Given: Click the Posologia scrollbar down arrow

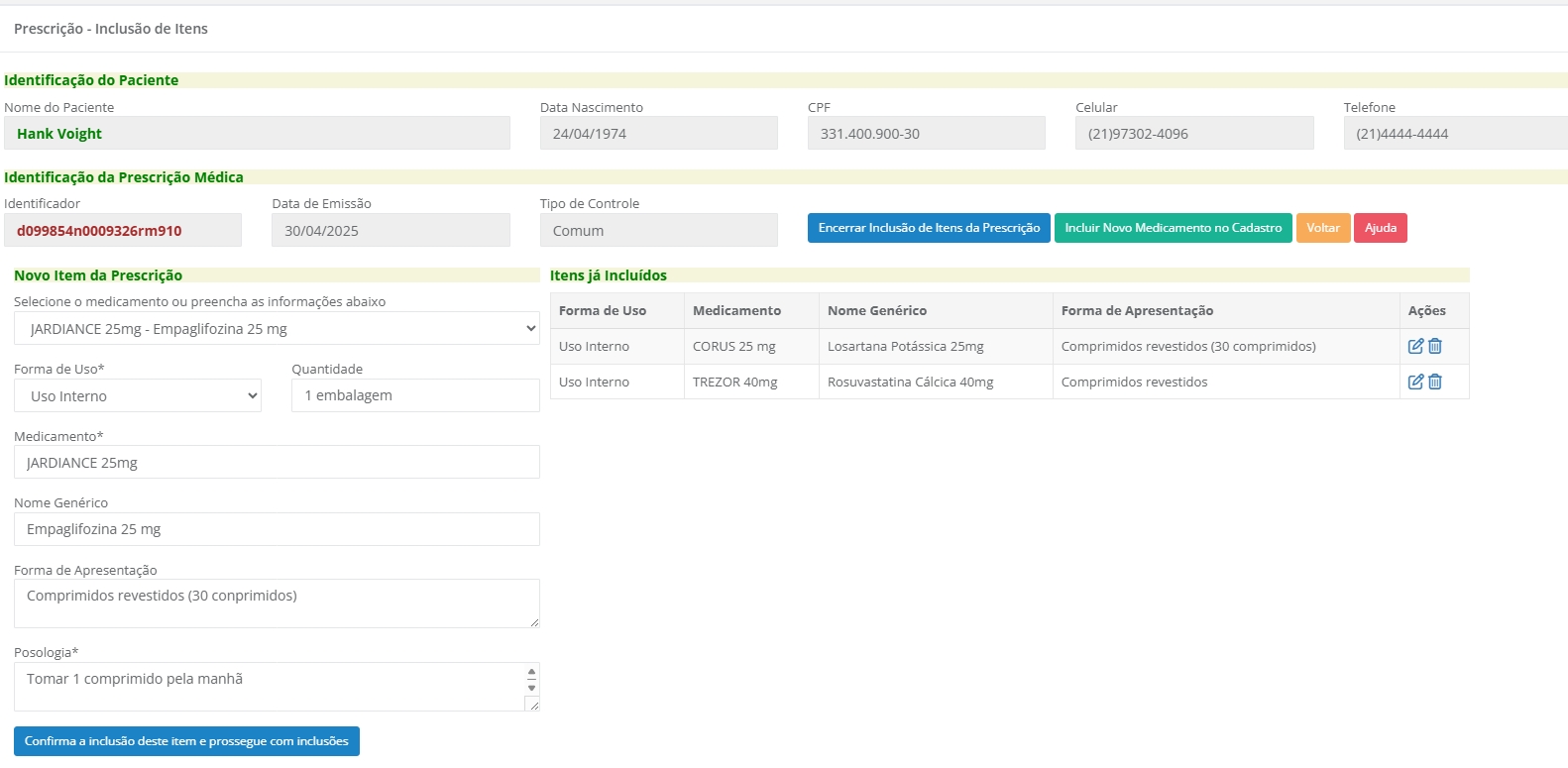Looking at the screenshot, I should click(531, 688).
